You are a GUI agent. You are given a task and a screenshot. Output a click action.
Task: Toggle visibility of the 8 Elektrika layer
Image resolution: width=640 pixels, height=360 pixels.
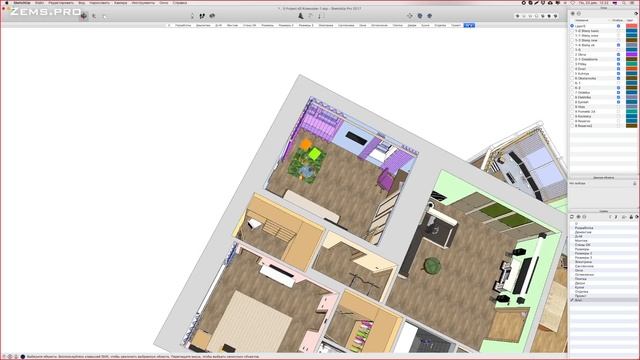point(618,97)
